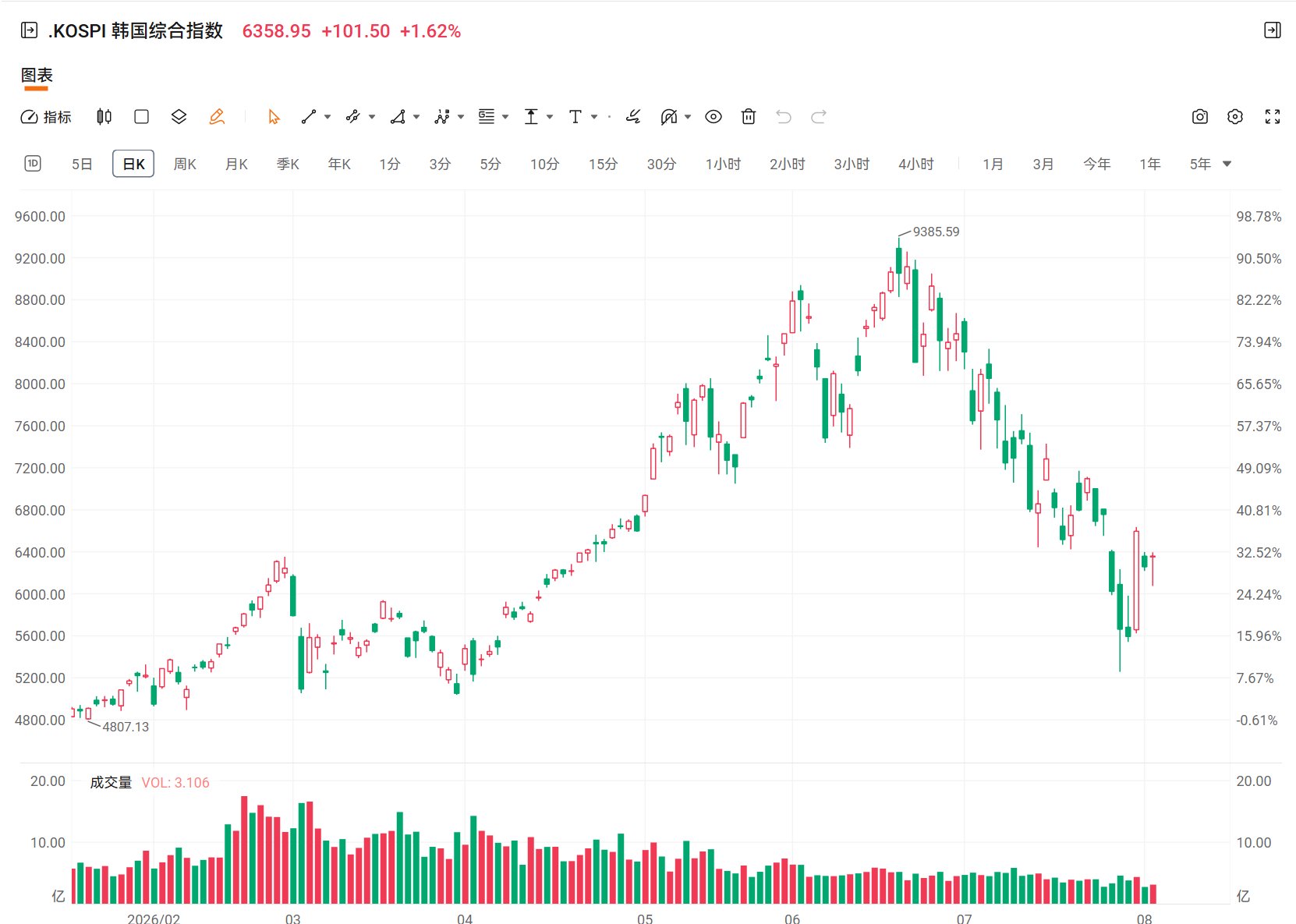Switch to the 月K tab

236,164
